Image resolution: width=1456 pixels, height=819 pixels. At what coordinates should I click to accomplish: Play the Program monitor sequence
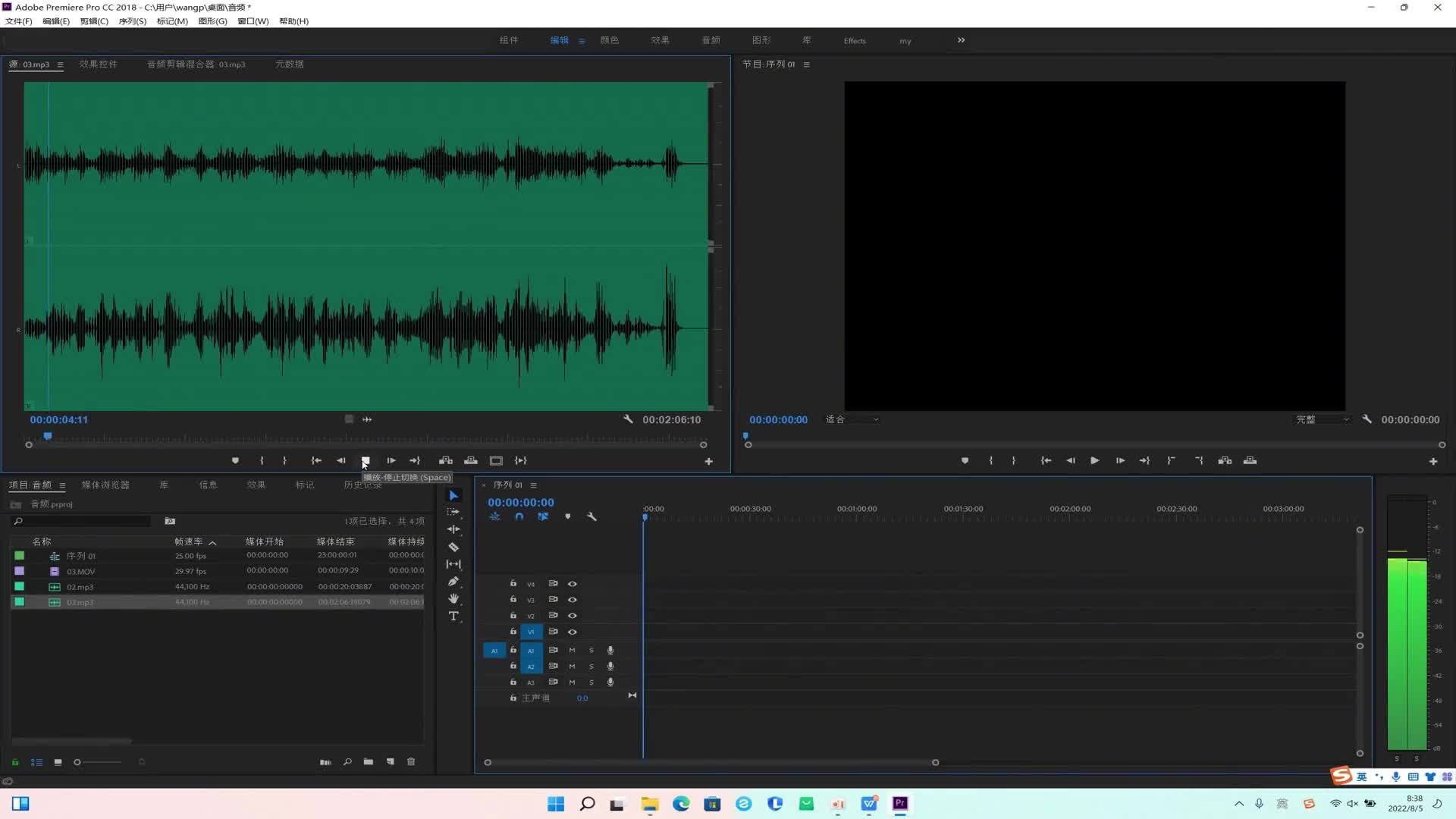click(x=1094, y=460)
